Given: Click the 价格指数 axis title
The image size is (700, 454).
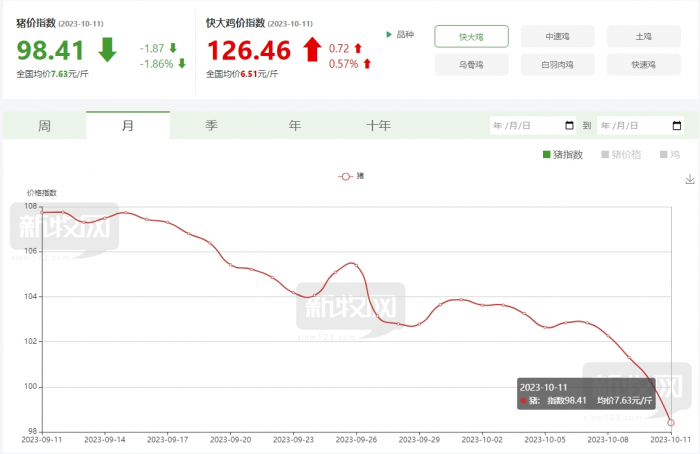Looking at the screenshot, I should pyautogui.click(x=42, y=193).
